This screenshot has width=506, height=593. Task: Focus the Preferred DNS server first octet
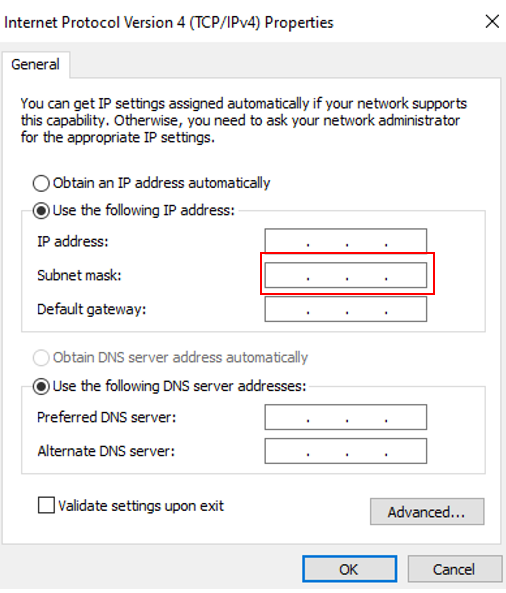coord(286,417)
